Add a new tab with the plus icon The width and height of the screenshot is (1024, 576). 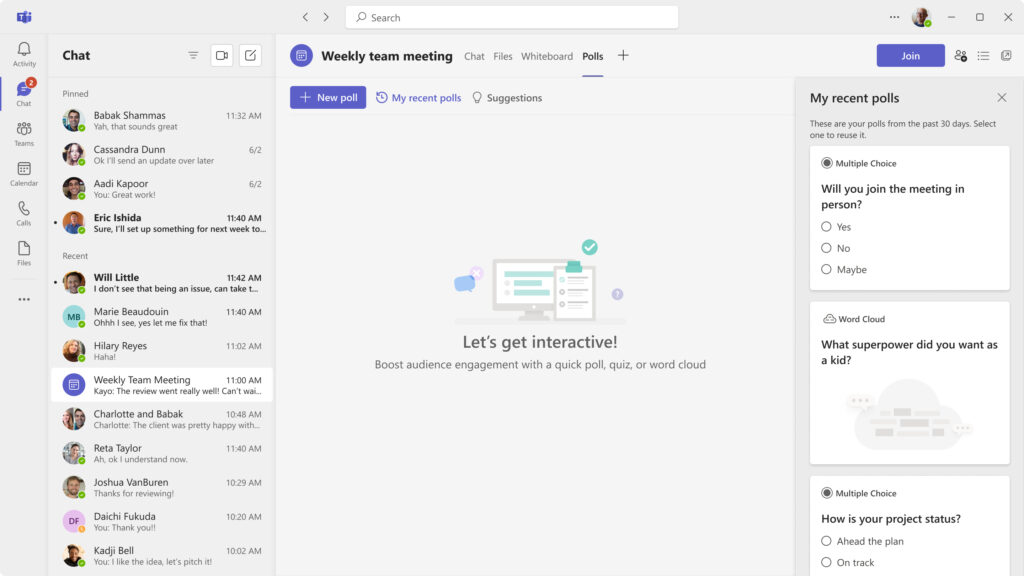[623, 56]
